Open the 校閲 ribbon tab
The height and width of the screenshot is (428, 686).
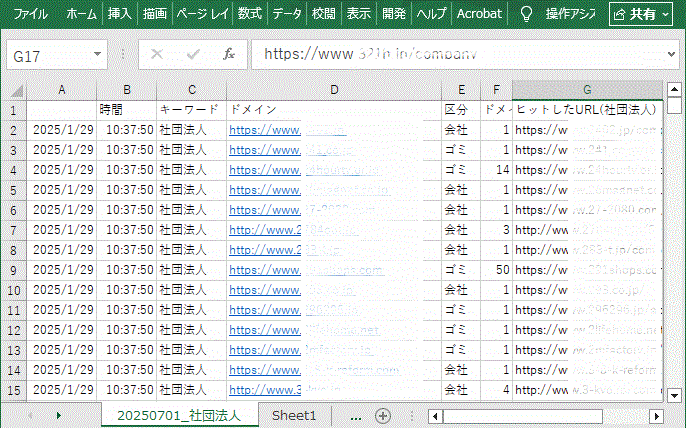323,14
